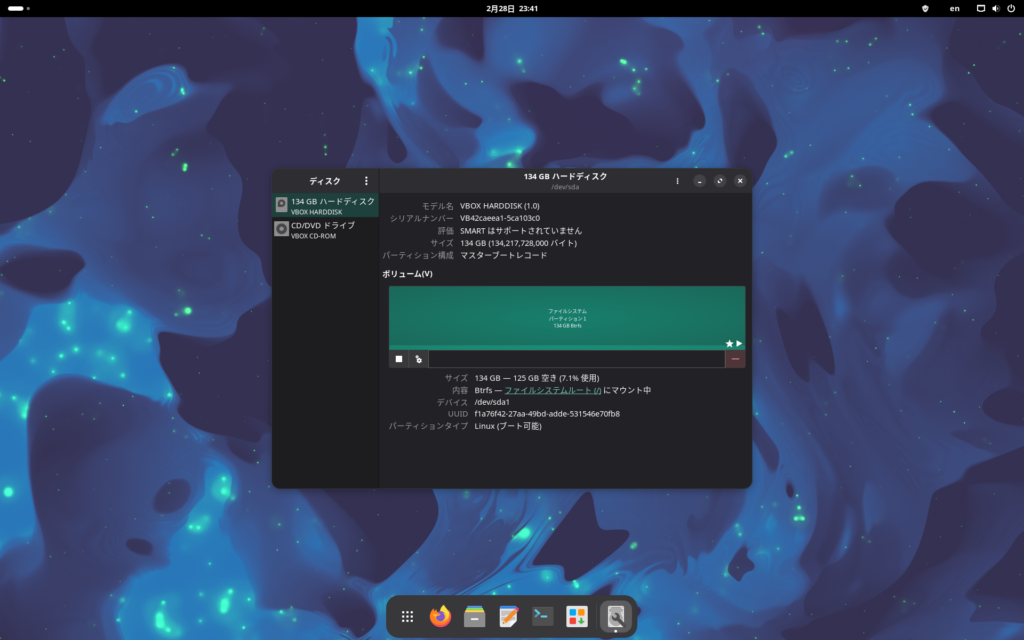The height and width of the screenshot is (640, 1024).
Task: Open the Software store from the dock
Action: click(x=577, y=617)
